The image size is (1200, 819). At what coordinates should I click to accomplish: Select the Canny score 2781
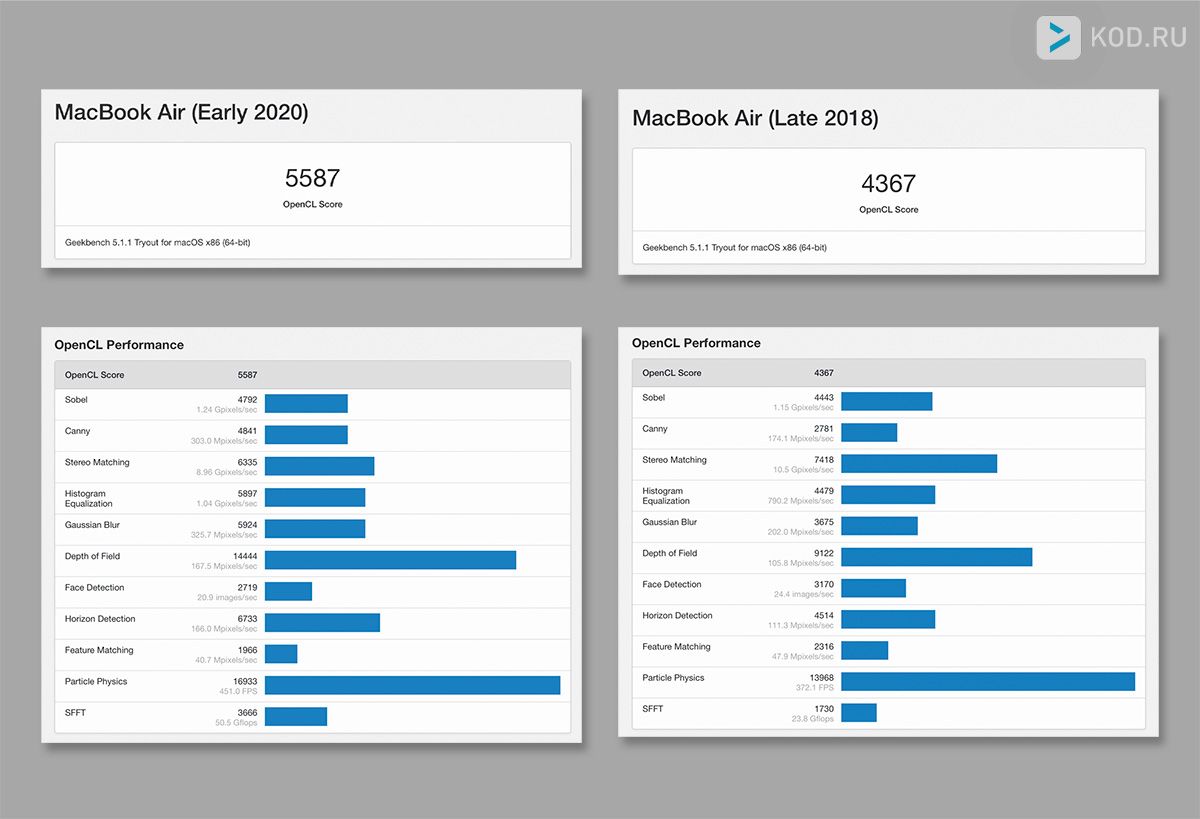tap(823, 429)
